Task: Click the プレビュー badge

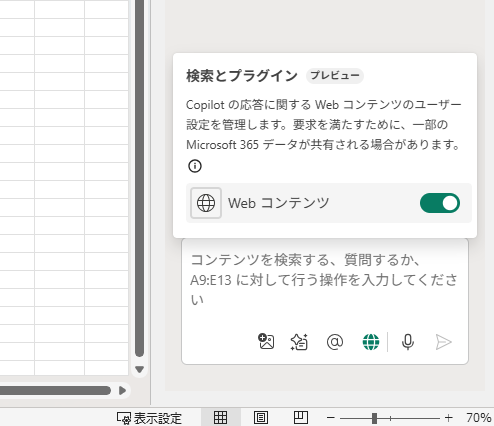Action: click(x=335, y=76)
